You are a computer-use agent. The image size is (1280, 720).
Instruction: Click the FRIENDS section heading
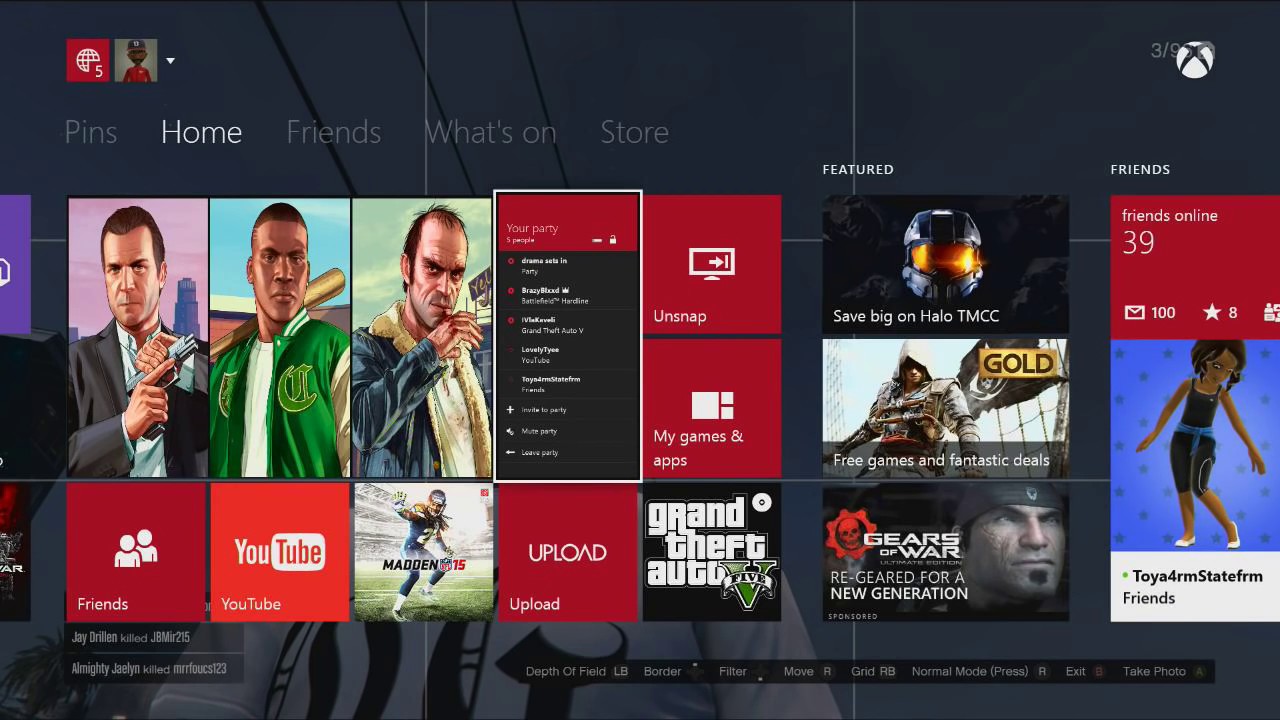tap(1140, 170)
